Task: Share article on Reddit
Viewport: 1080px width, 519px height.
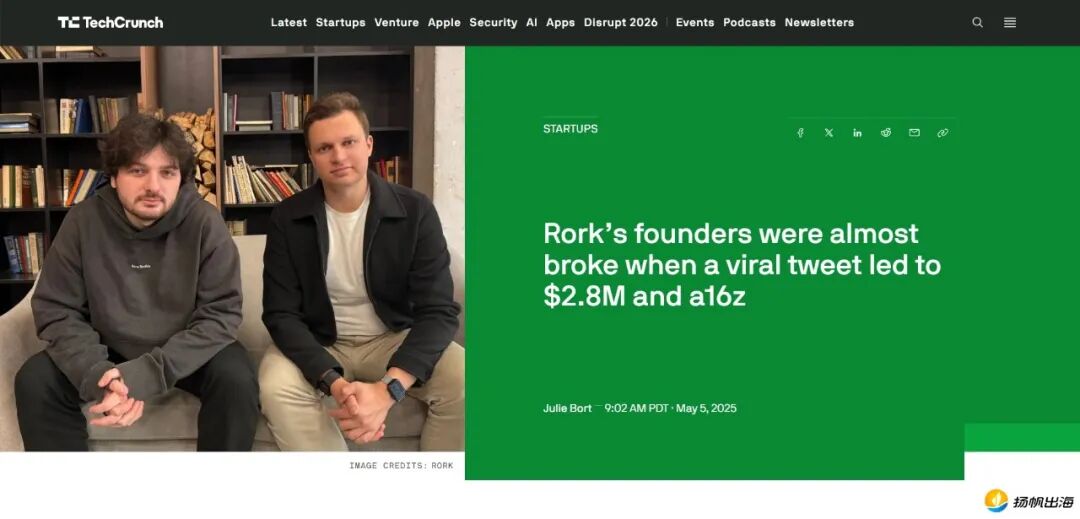Action: pos(886,133)
